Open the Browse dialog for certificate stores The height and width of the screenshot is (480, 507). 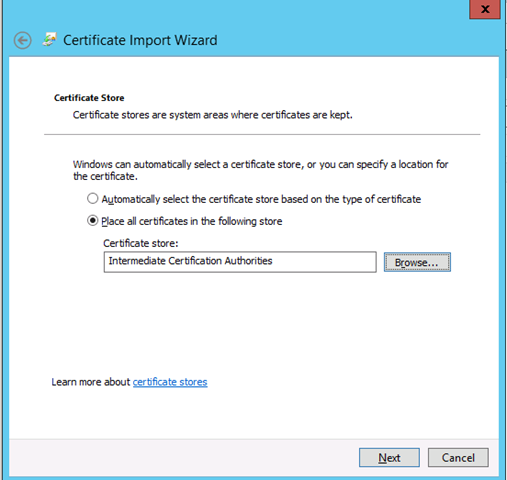(417, 262)
